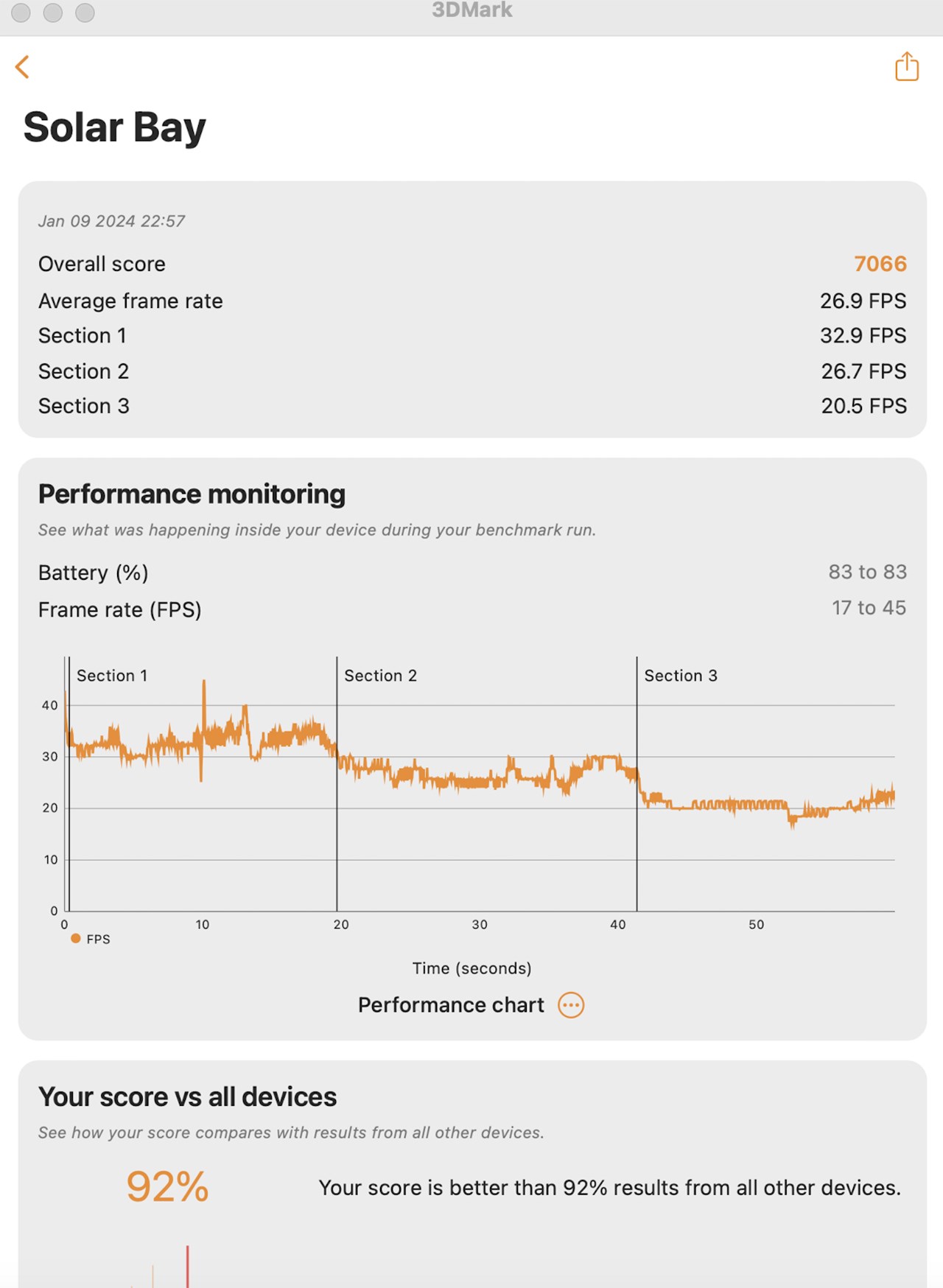Screen dimensions: 943x1288
Task: Open the share menu icon
Action: (906, 66)
